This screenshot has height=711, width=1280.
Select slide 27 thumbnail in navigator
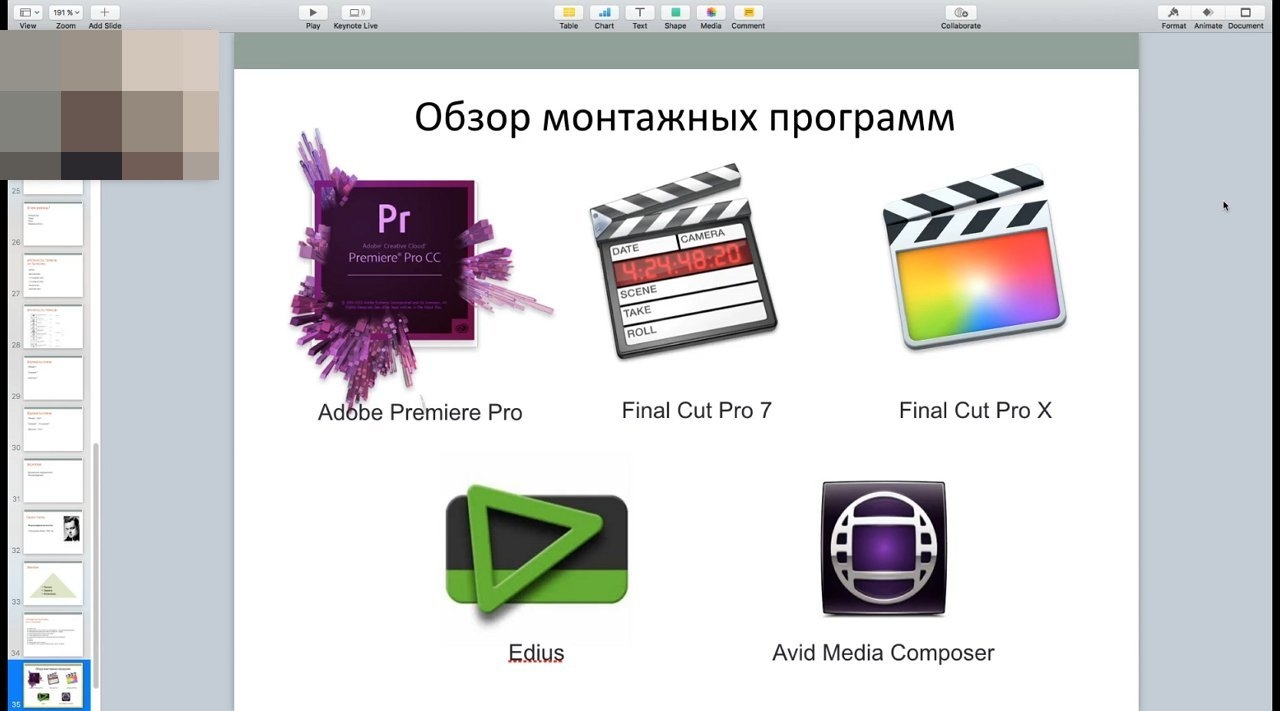(x=54, y=276)
